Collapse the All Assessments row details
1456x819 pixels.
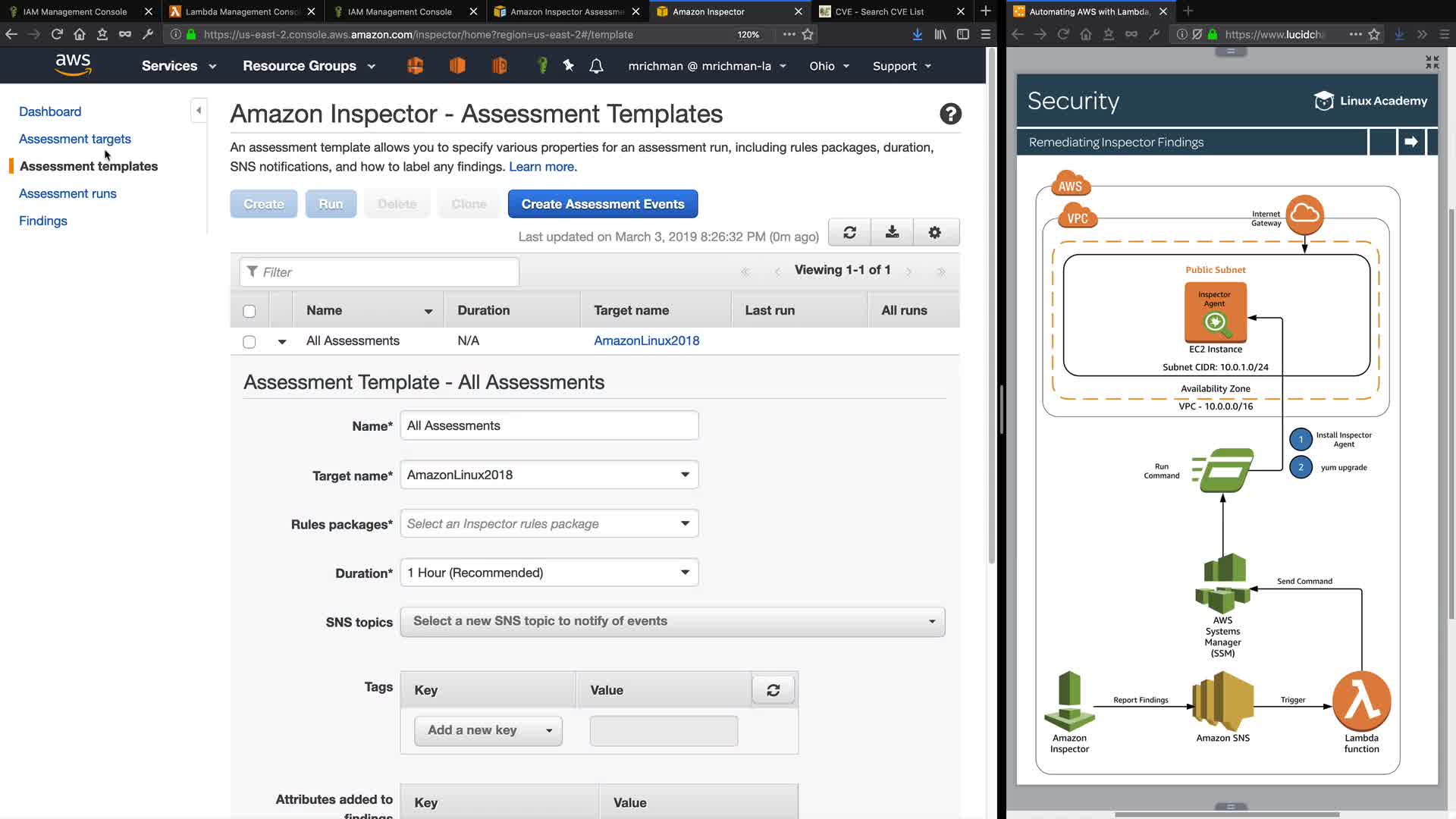click(282, 342)
